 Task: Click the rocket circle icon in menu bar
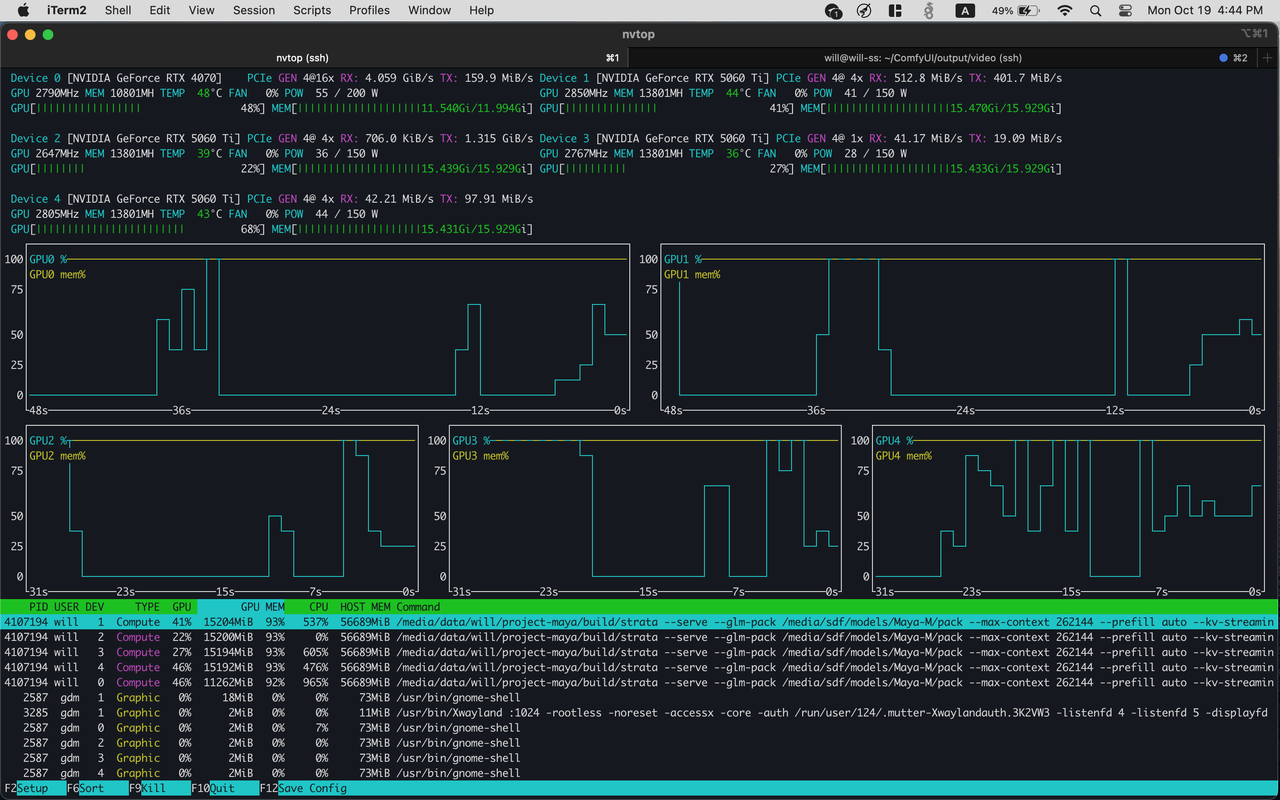(x=864, y=10)
